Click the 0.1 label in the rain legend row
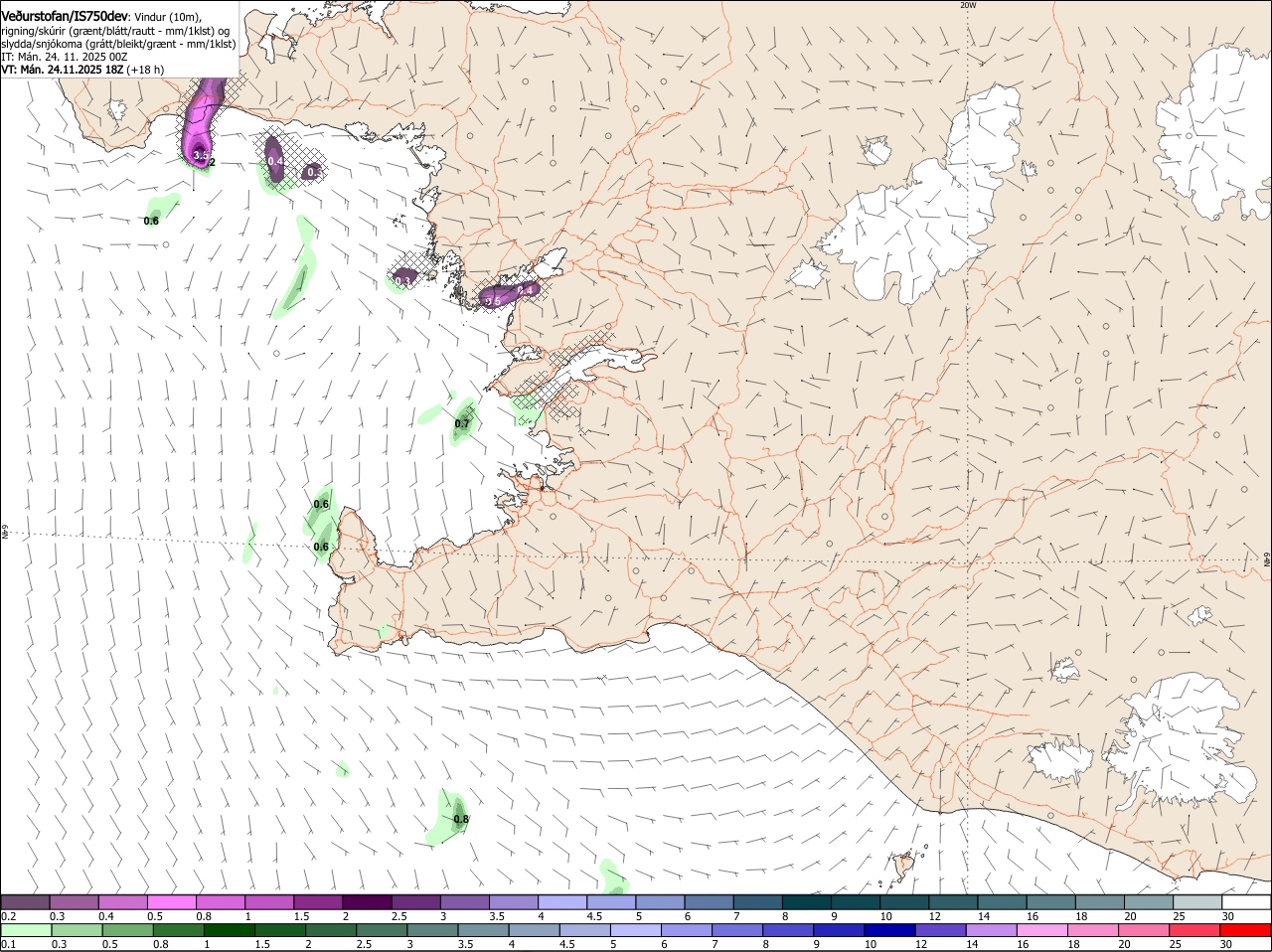 click(9, 944)
